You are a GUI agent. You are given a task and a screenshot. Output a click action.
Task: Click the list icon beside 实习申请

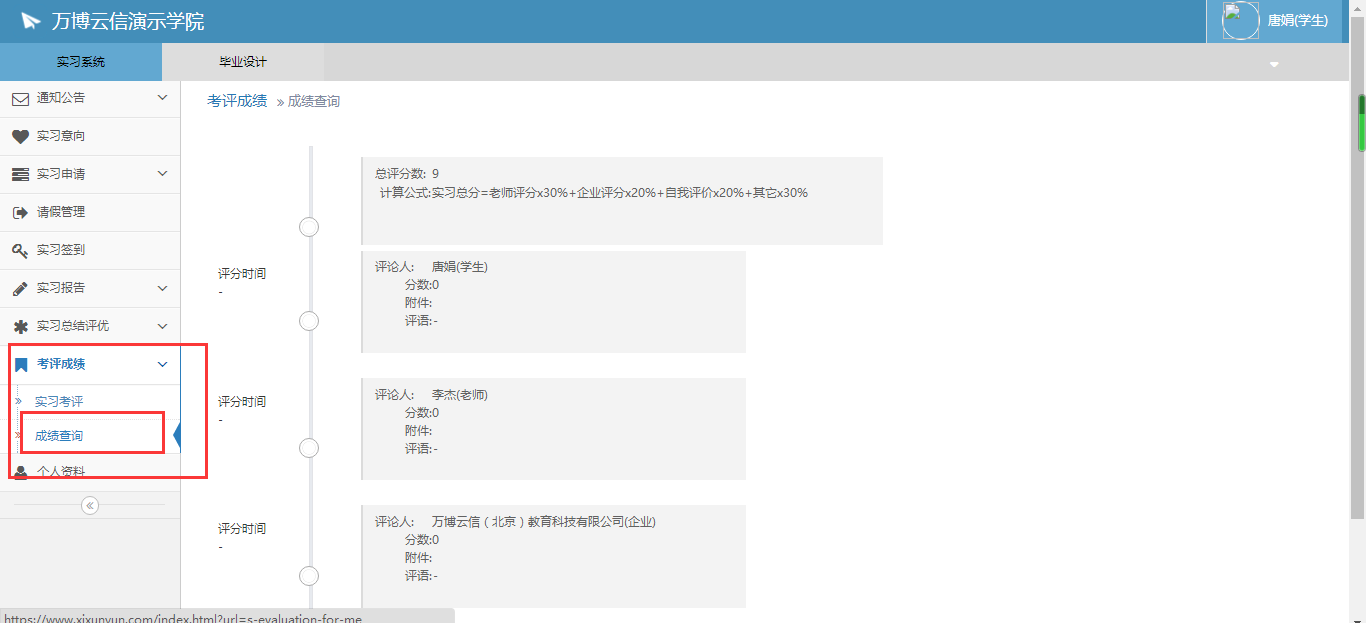point(20,174)
